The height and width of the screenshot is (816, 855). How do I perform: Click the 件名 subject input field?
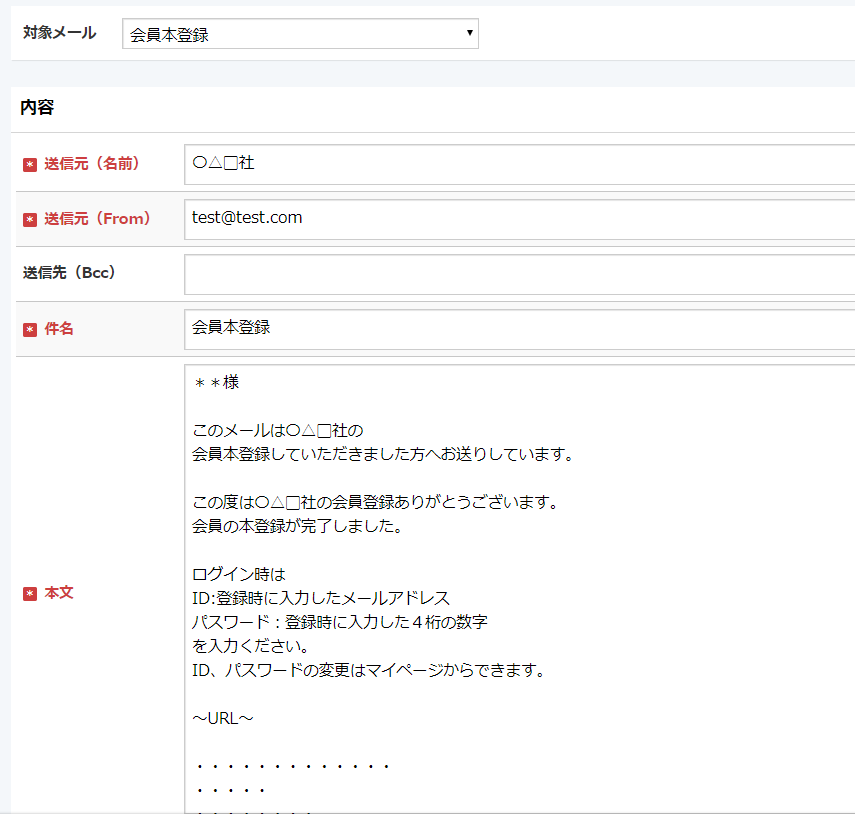point(520,329)
